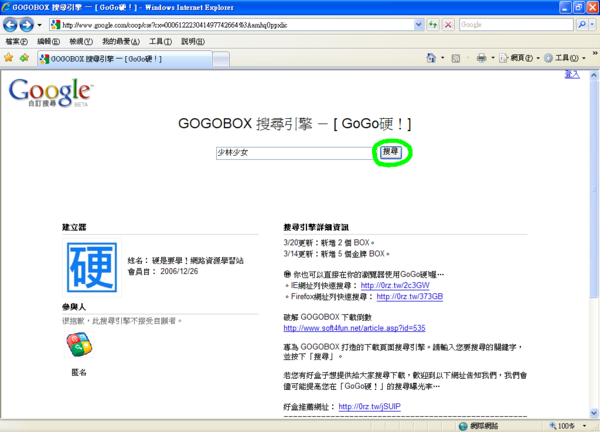The height and width of the screenshot is (432, 600).
Task: Open the 檔案(F) menu
Action: [x=16, y=41]
